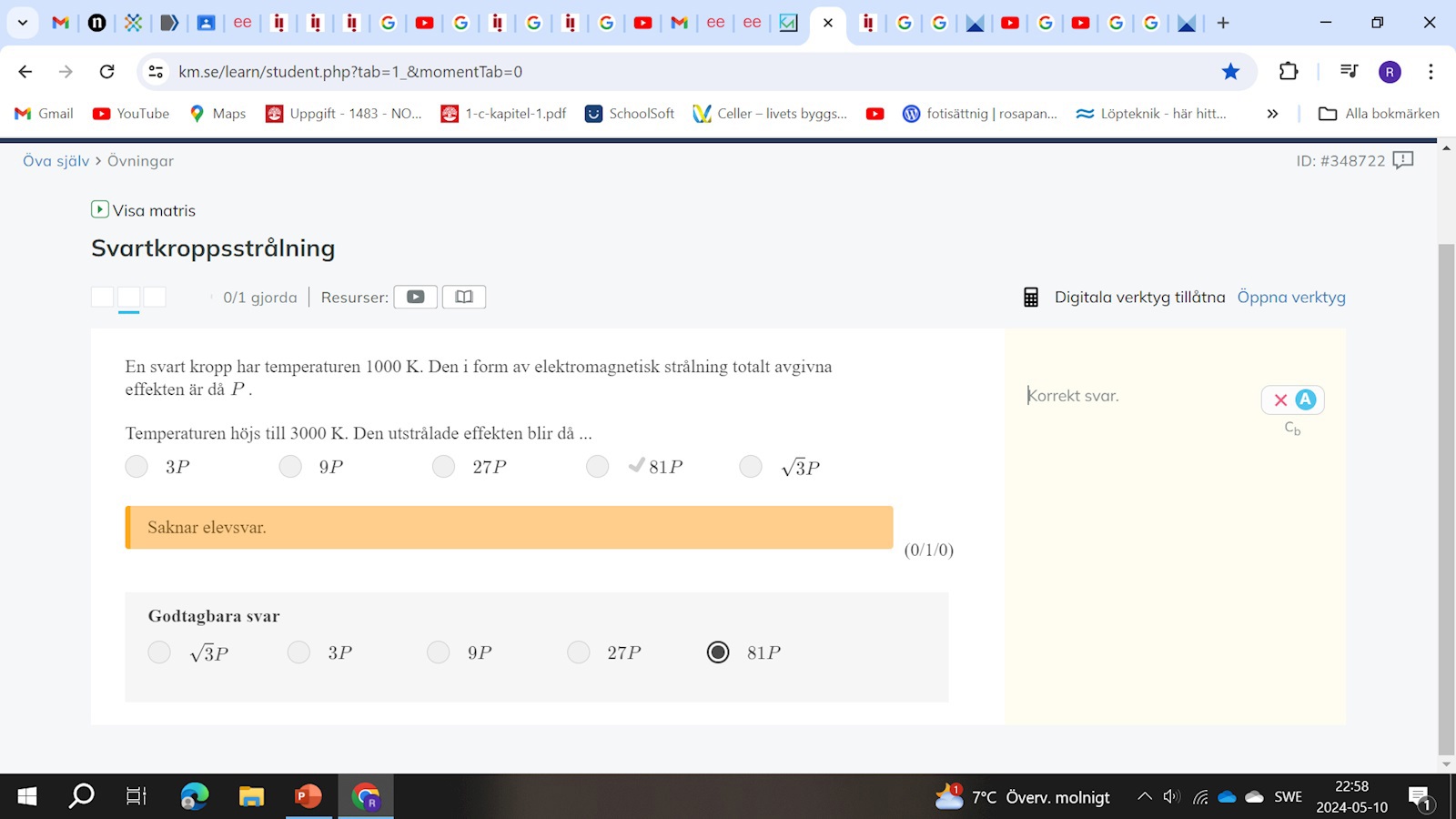Viewport: 1456px width, 819px height.
Task: Open PowerPoint from the taskbar
Action: click(308, 797)
